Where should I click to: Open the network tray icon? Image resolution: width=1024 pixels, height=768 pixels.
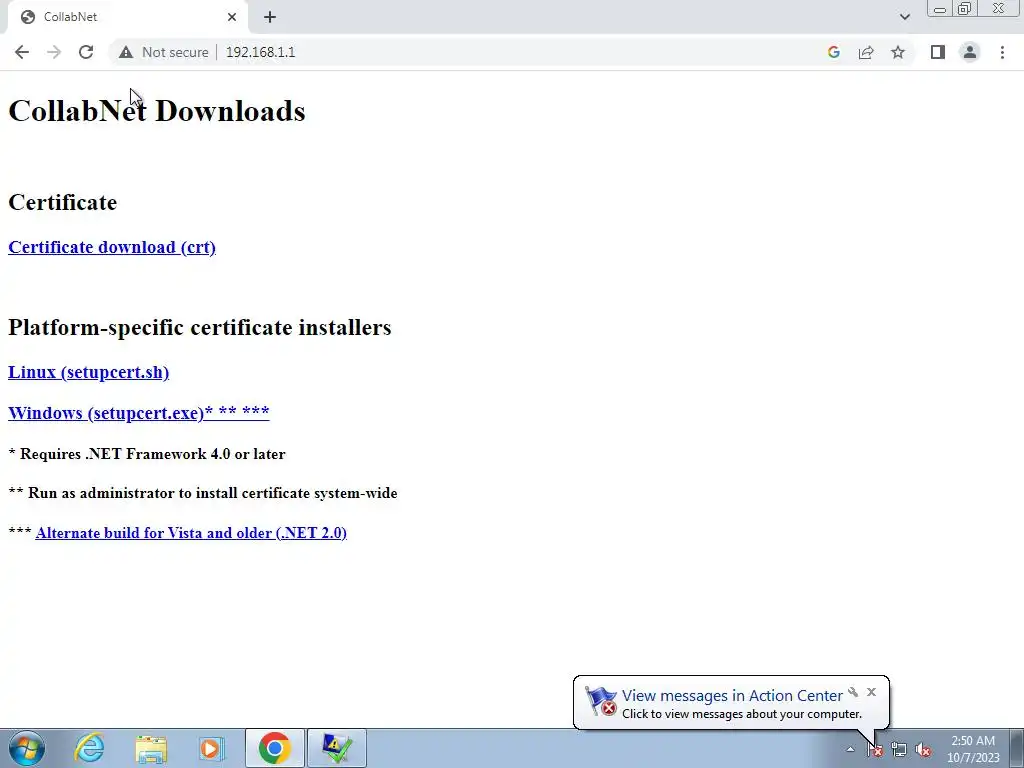pyautogui.click(x=899, y=750)
